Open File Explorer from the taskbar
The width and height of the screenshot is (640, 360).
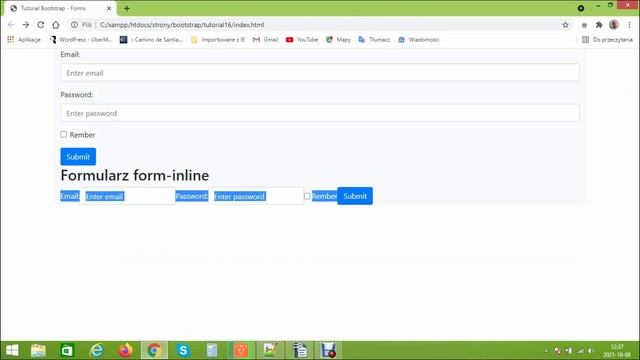coord(38,350)
